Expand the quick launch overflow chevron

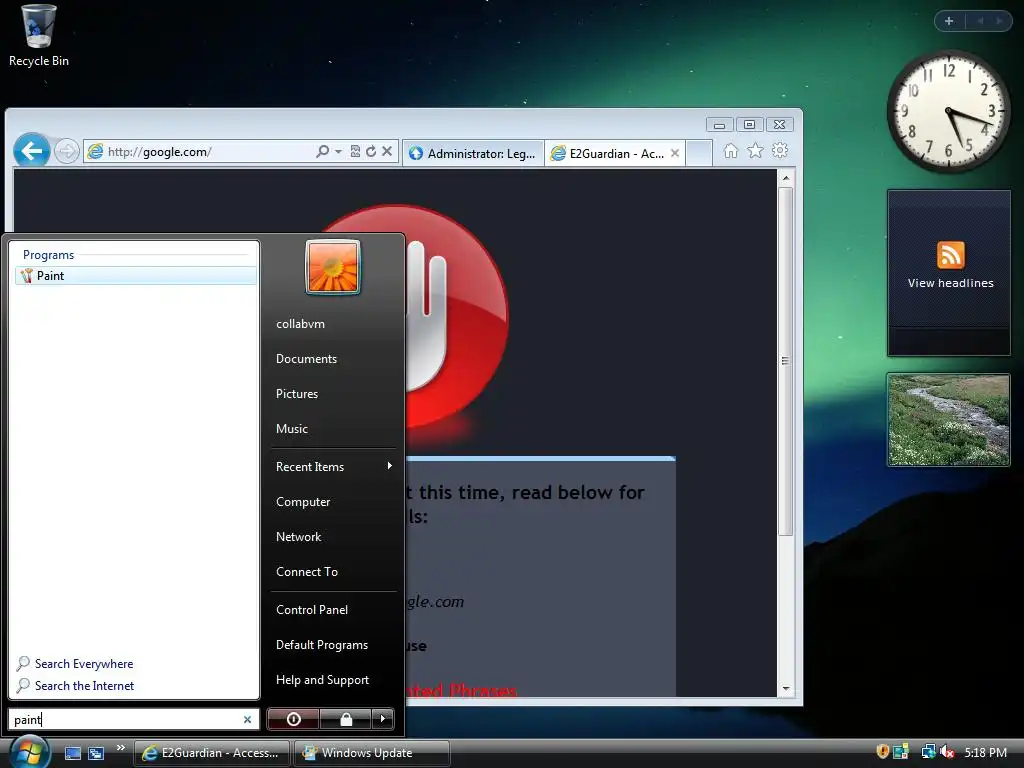[x=121, y=748]
